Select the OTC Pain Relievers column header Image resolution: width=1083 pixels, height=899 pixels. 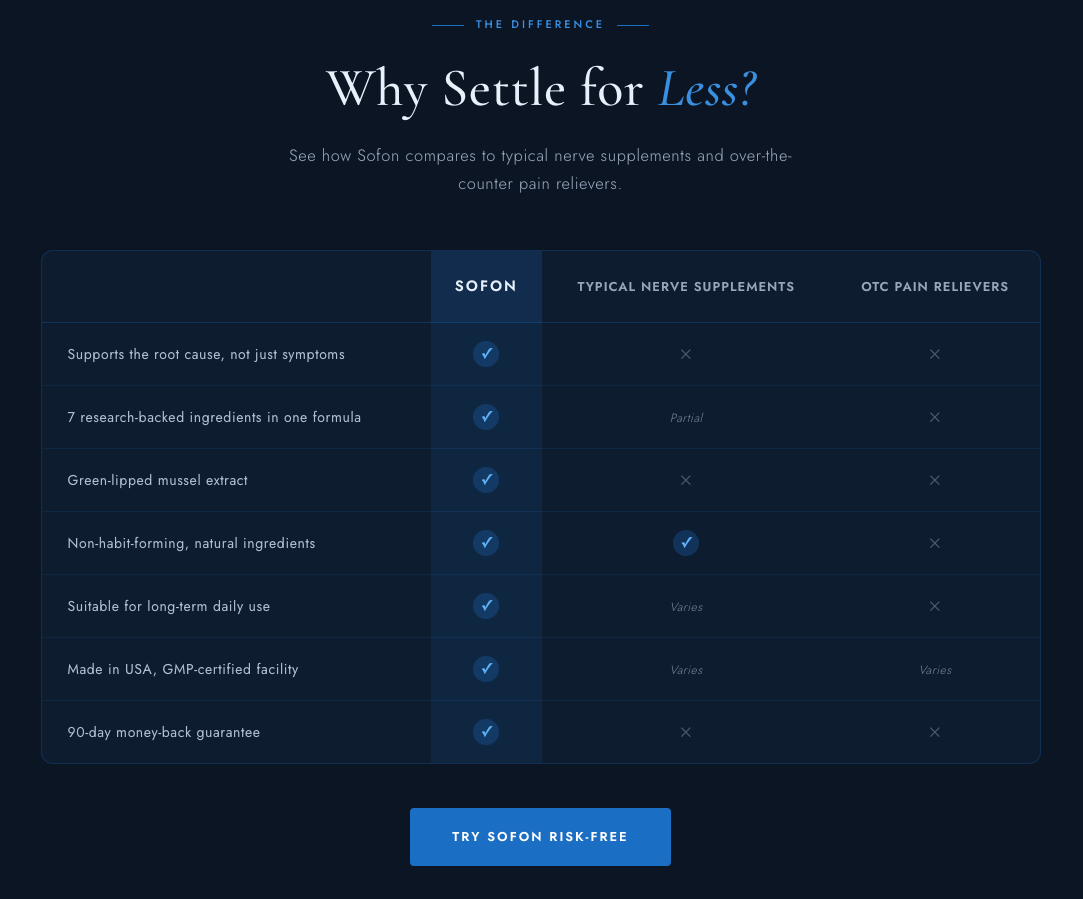[935, 287]
